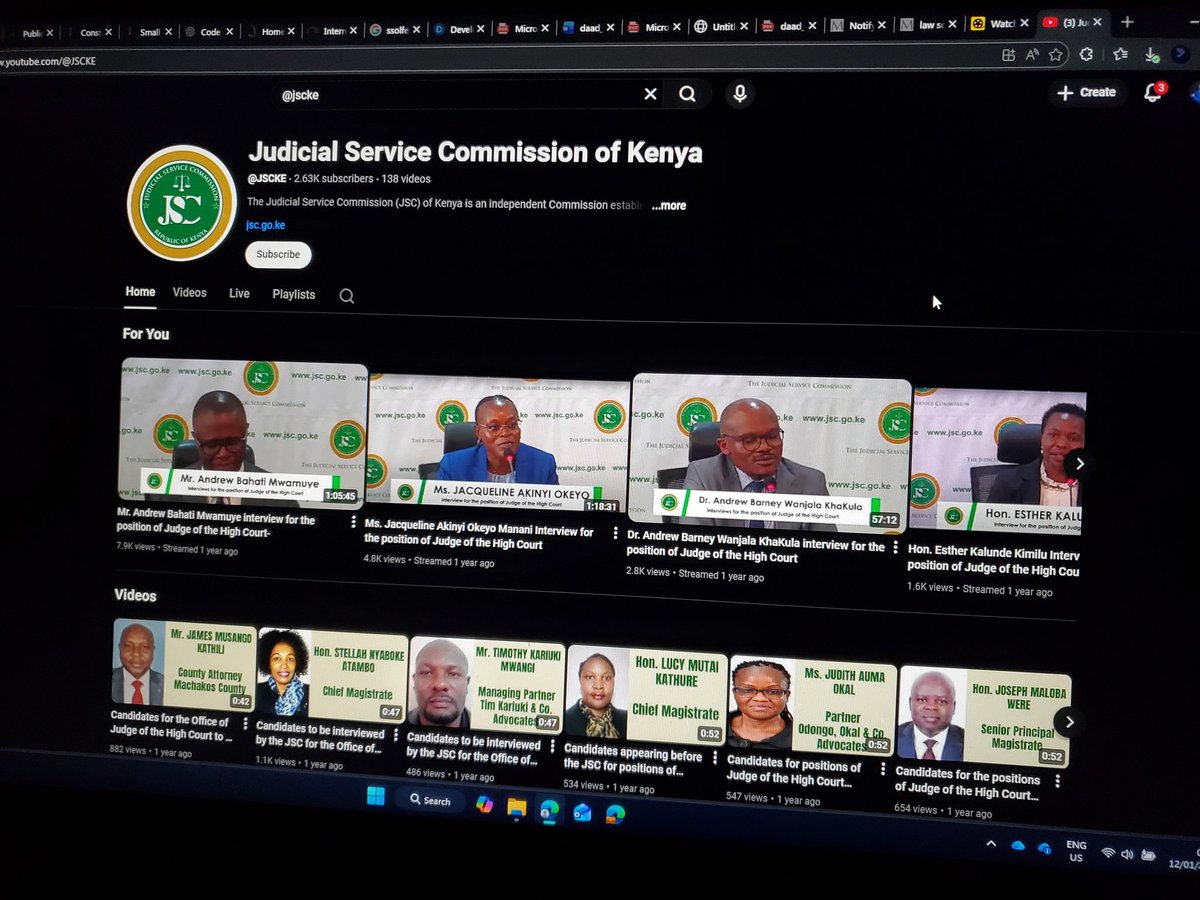Open Timothy Kariuki Mwangi candidate thumbnail

[x=487, y=684]
